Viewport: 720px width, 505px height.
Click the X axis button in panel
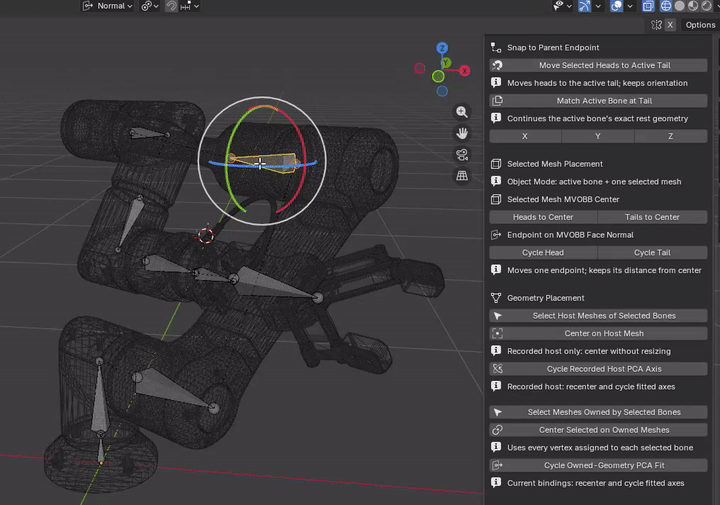click(525, 136)
